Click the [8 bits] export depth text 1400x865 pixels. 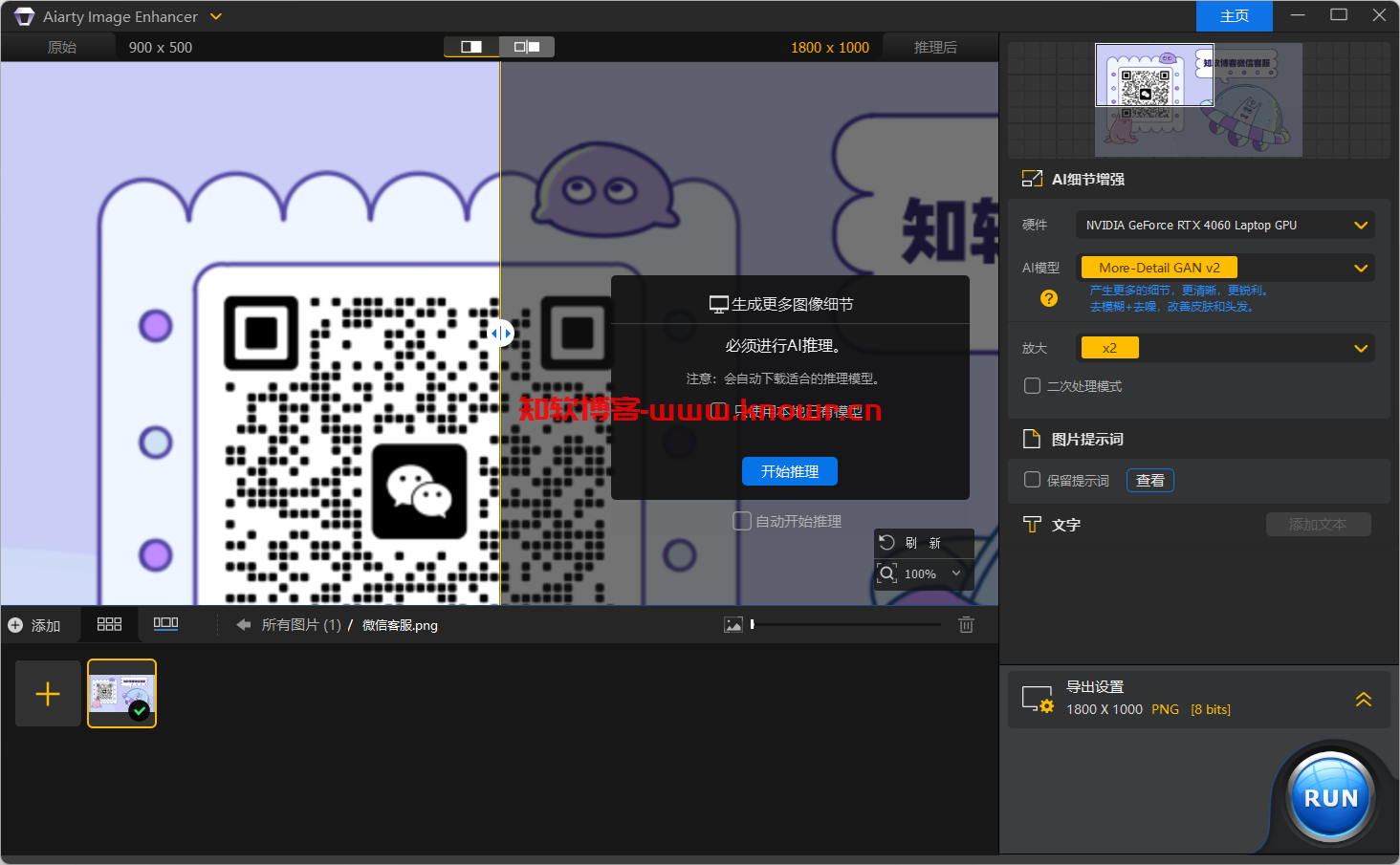1211,709
